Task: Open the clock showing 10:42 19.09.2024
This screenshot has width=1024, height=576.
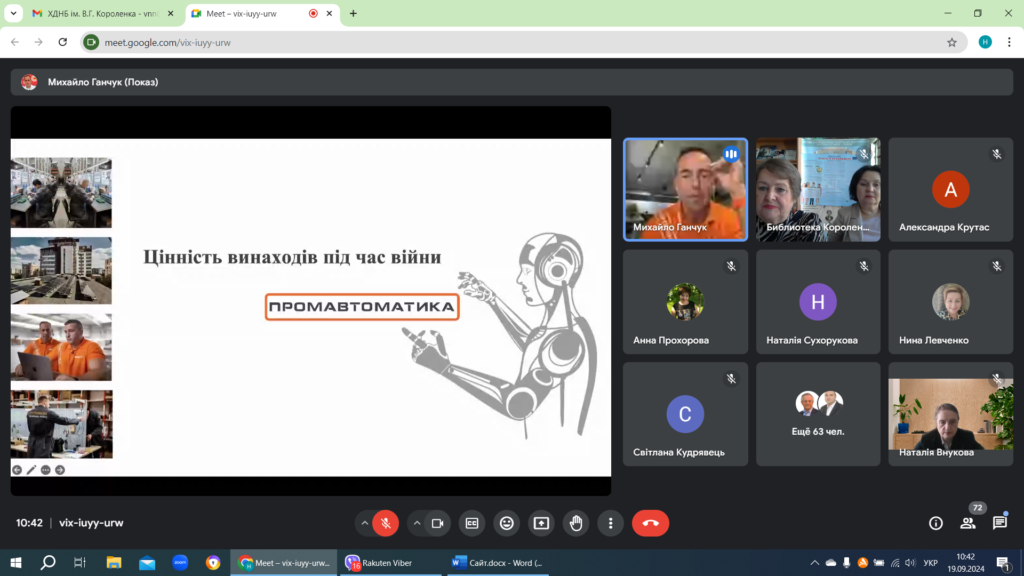Action: point(966,562)
